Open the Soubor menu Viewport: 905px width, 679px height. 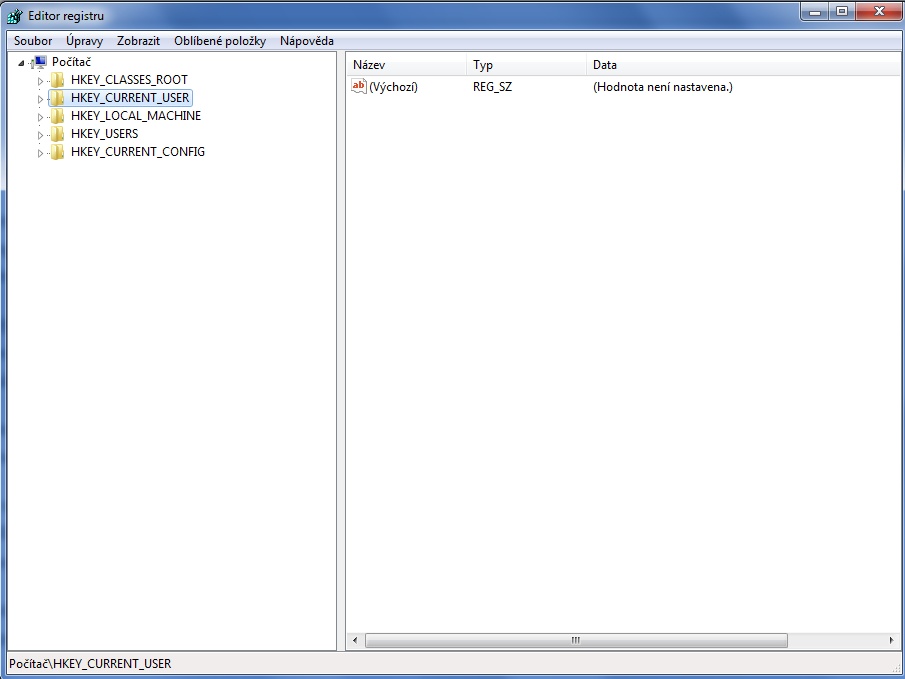pos(33,41)
